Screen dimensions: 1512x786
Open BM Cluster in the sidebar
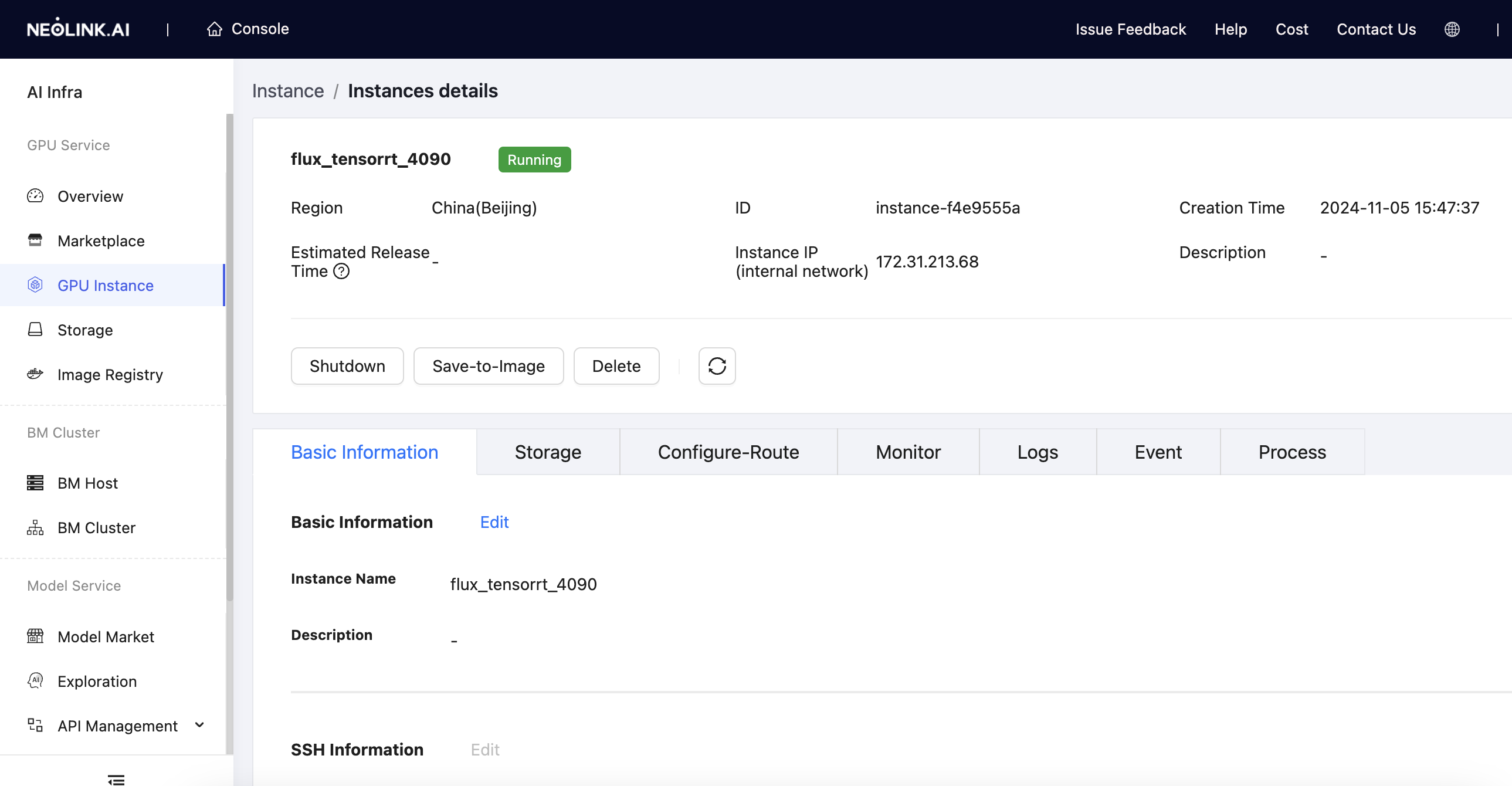(113, 528)
